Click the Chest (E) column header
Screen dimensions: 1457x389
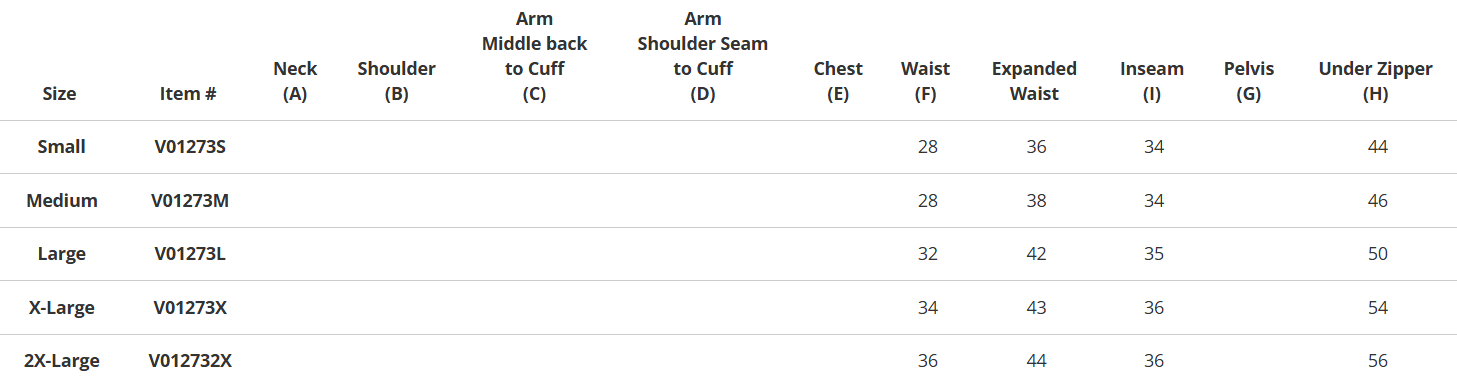pos(838,81)
